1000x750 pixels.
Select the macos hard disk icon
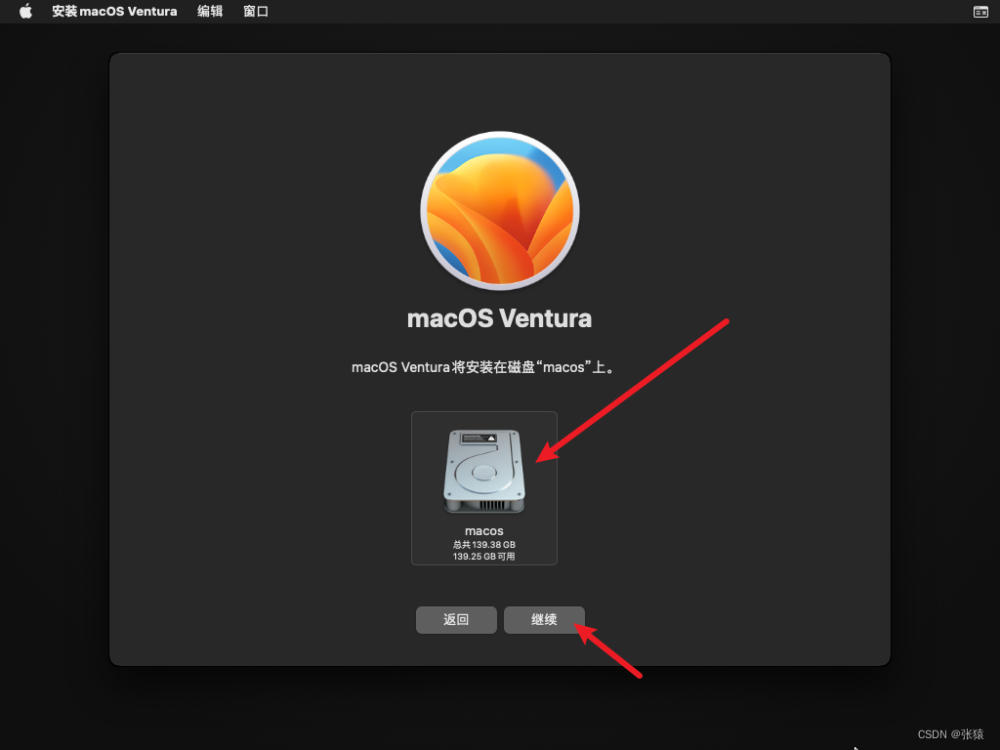pyautogui.click(x=484, y=471)
